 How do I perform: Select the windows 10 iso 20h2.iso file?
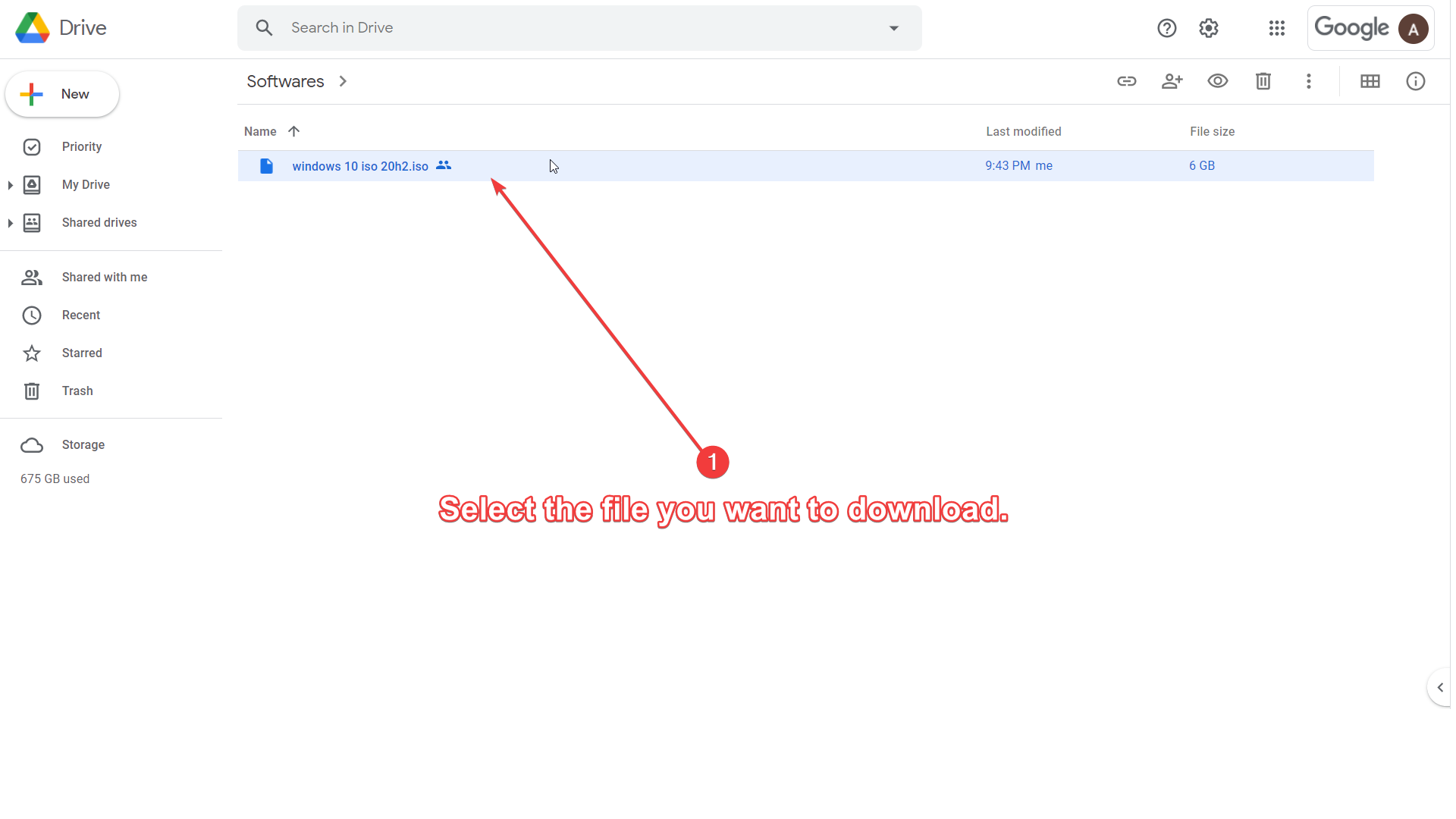359,166
